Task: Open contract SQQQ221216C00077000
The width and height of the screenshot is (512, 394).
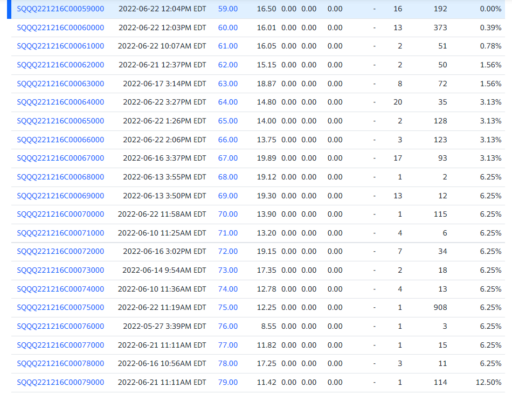Action: pyautogui.click(x=60, y=345)
